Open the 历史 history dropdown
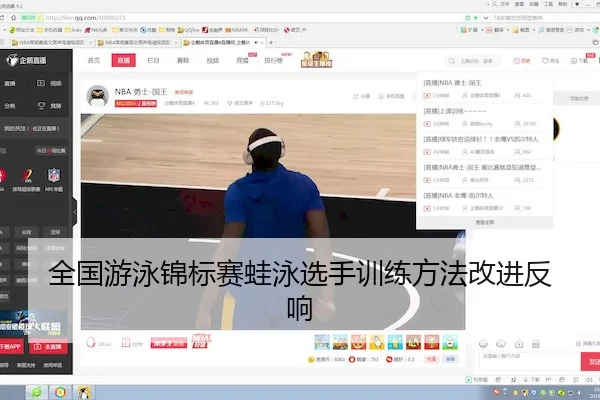The image size is (600, 400). click(x=522, y=61)
